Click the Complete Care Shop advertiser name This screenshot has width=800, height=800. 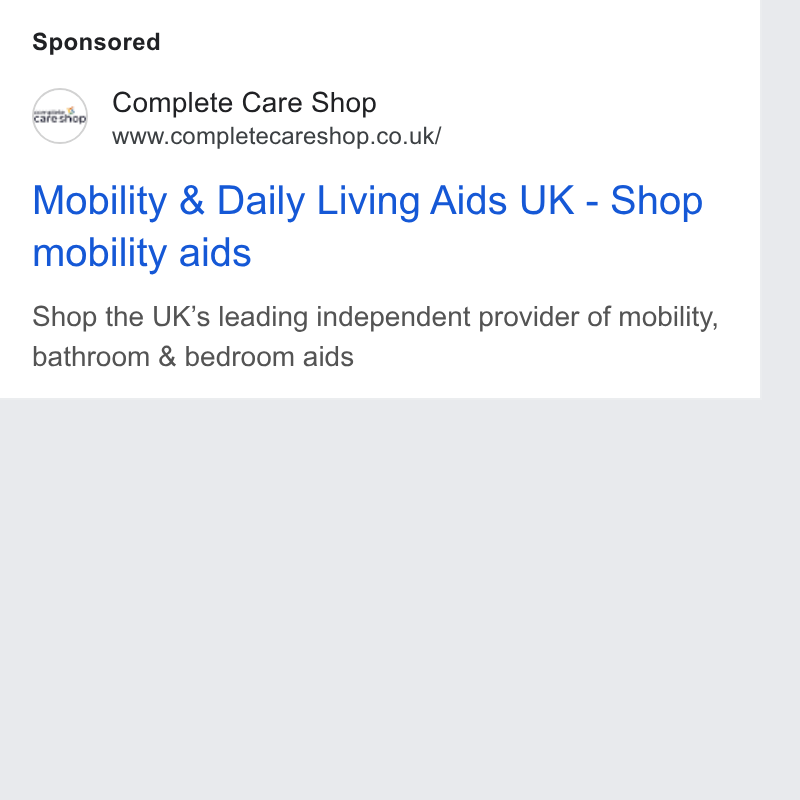pos(244,103)
